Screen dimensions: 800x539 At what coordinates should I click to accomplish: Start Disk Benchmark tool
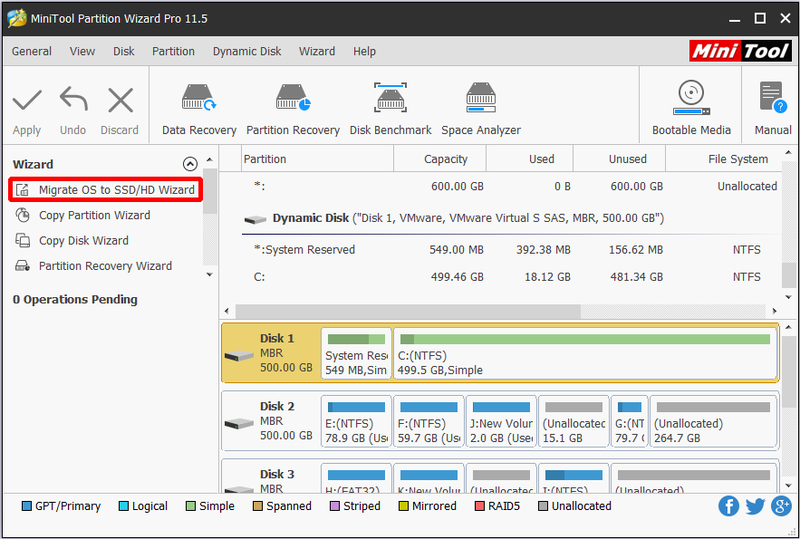[390, 109]
